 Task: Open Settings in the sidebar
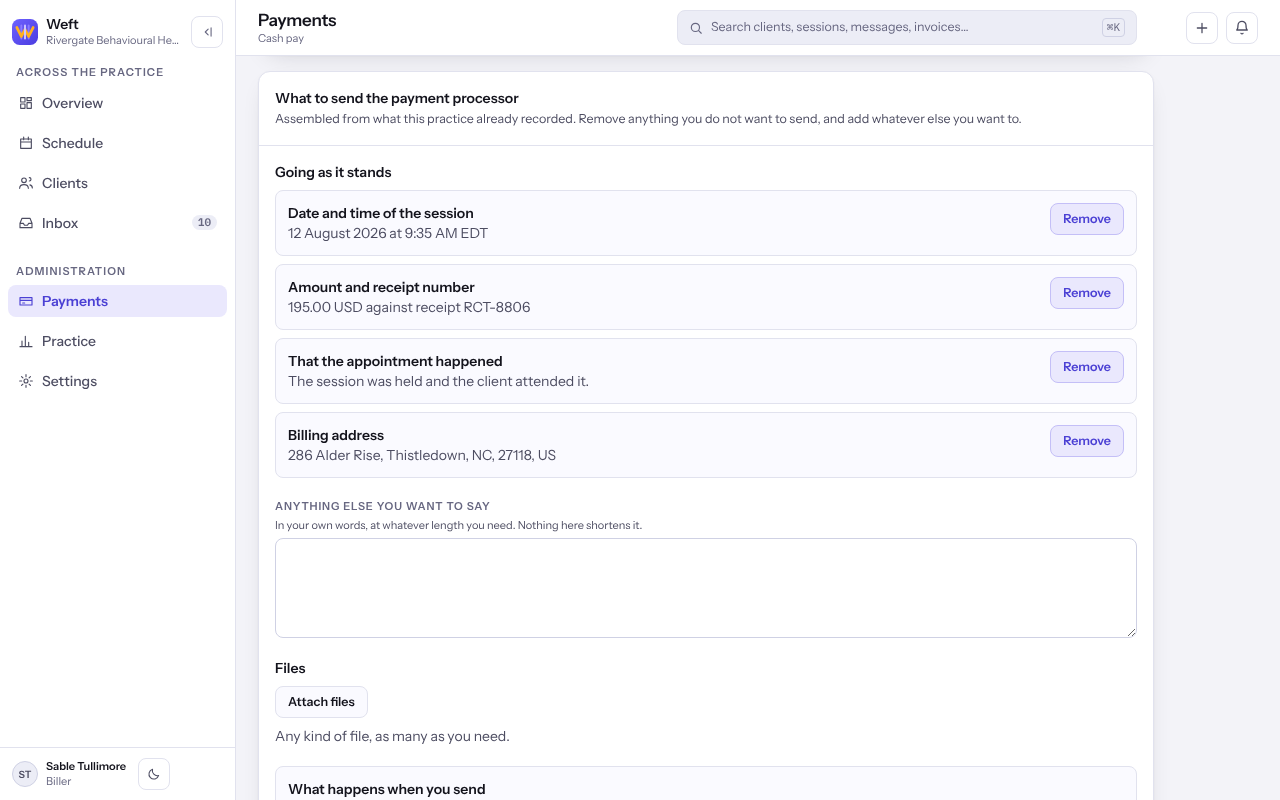coord(118,381)
